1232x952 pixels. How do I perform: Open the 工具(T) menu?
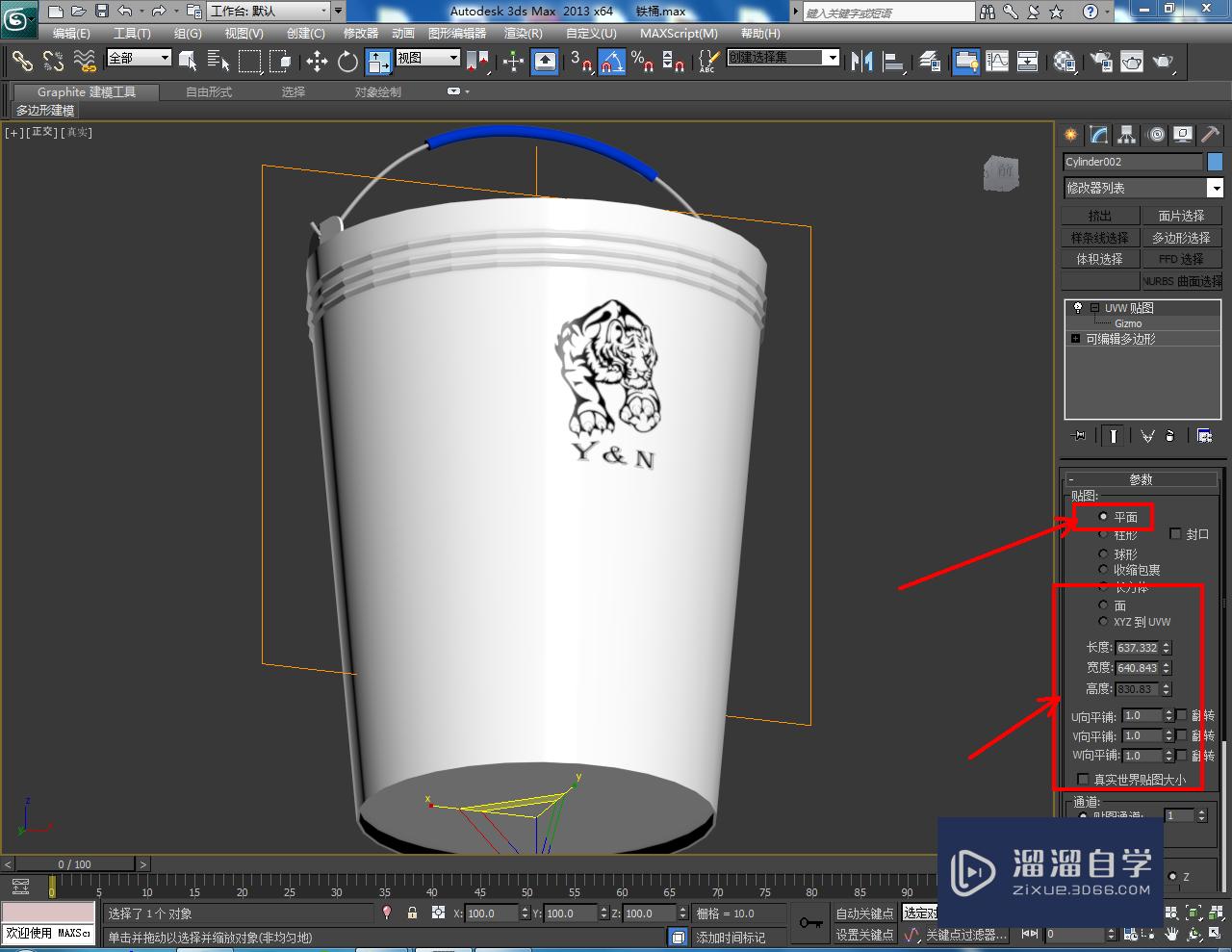(x=132, y=33)
